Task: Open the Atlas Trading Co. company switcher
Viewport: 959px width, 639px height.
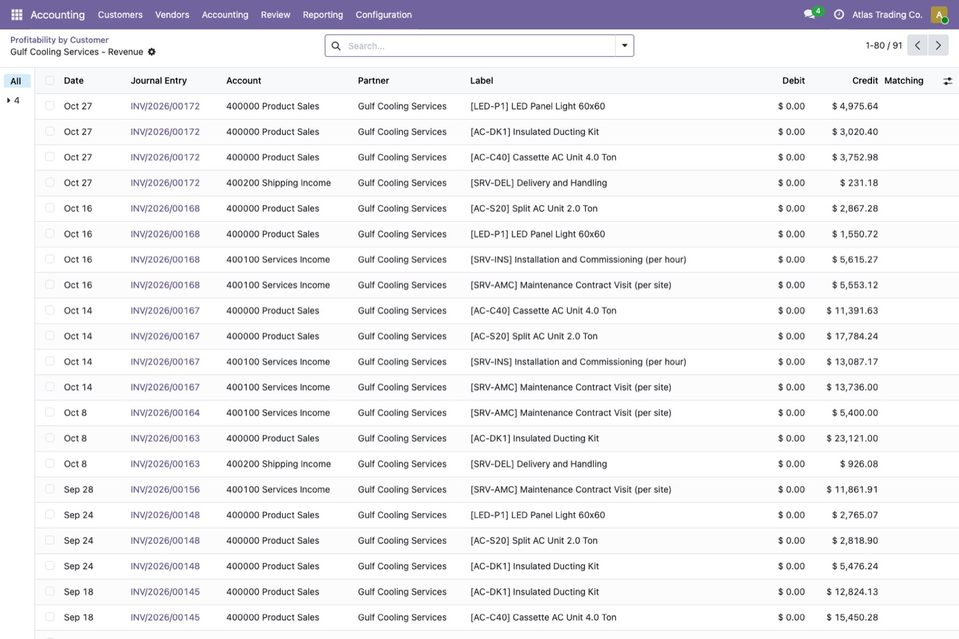Action: pos(887,14)
